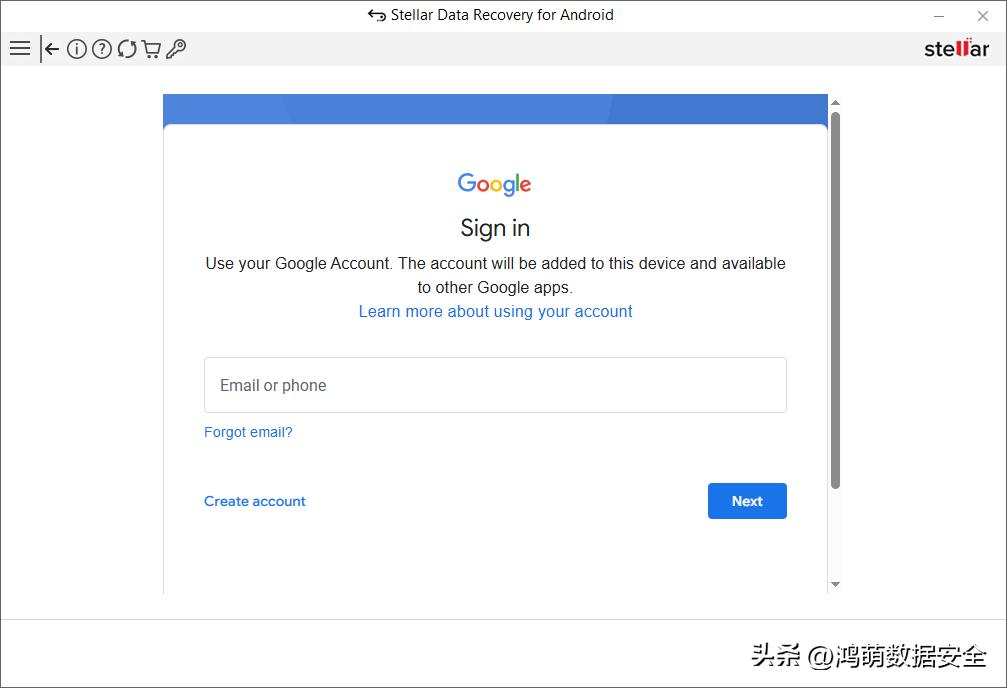Click the title bar application icon

376,15
